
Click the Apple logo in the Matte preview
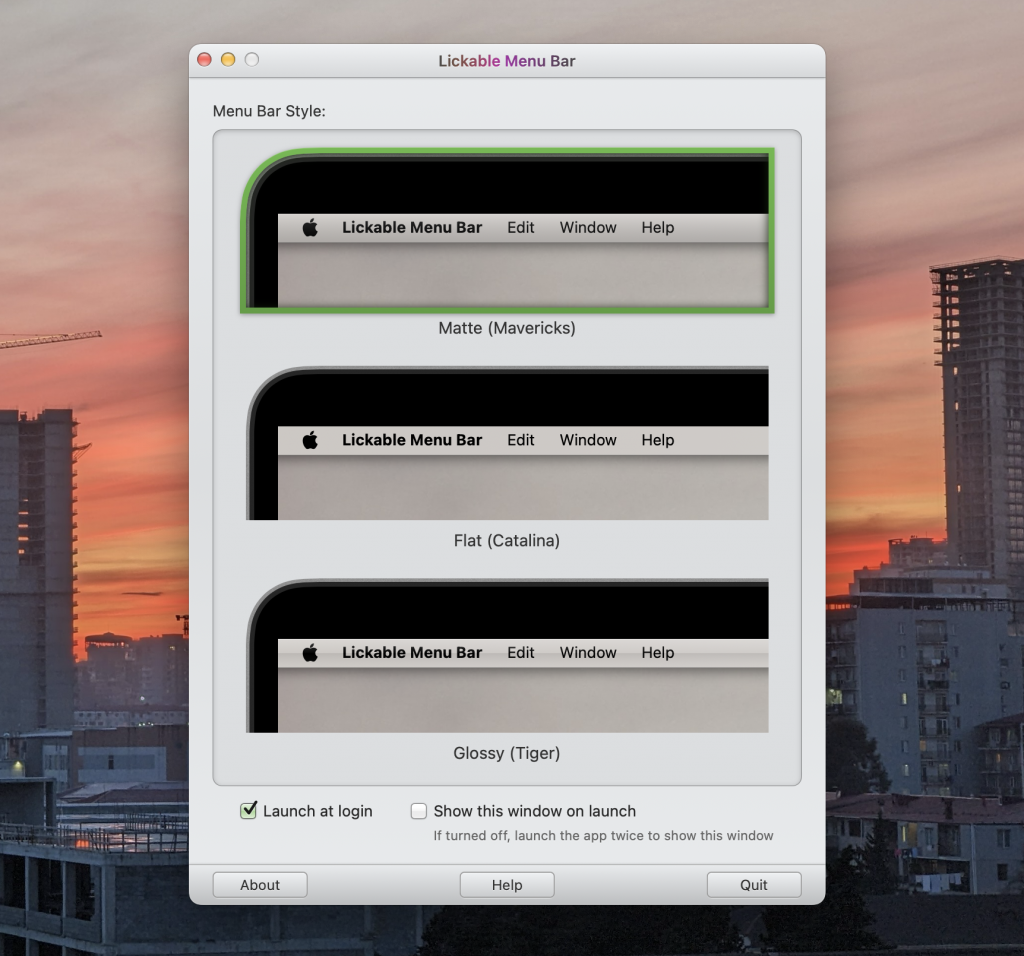310,228
